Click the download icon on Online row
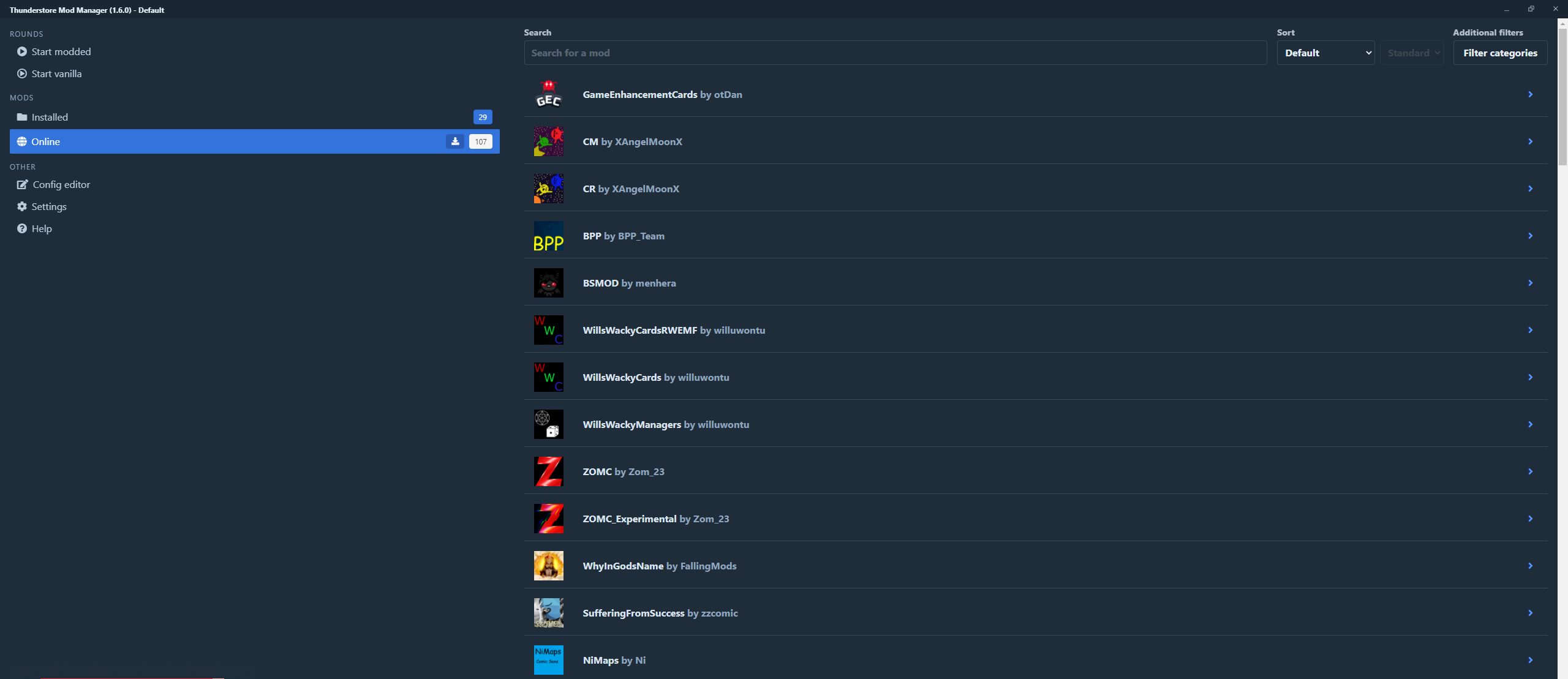Viewport: 1568px width, 679px height. (454, 141)
